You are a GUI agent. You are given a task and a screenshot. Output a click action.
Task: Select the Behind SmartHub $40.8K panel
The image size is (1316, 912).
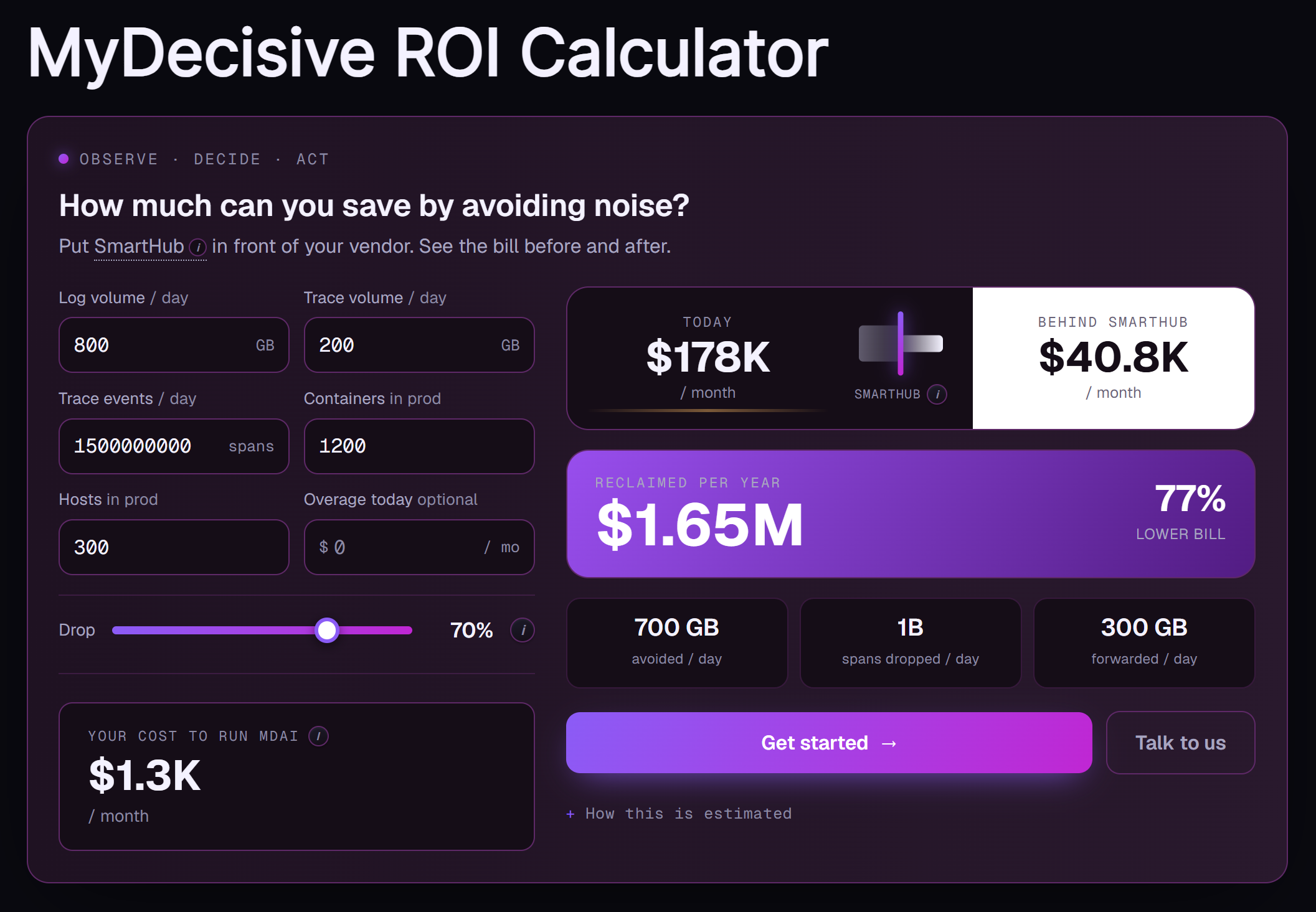[x=1114, y=358]
